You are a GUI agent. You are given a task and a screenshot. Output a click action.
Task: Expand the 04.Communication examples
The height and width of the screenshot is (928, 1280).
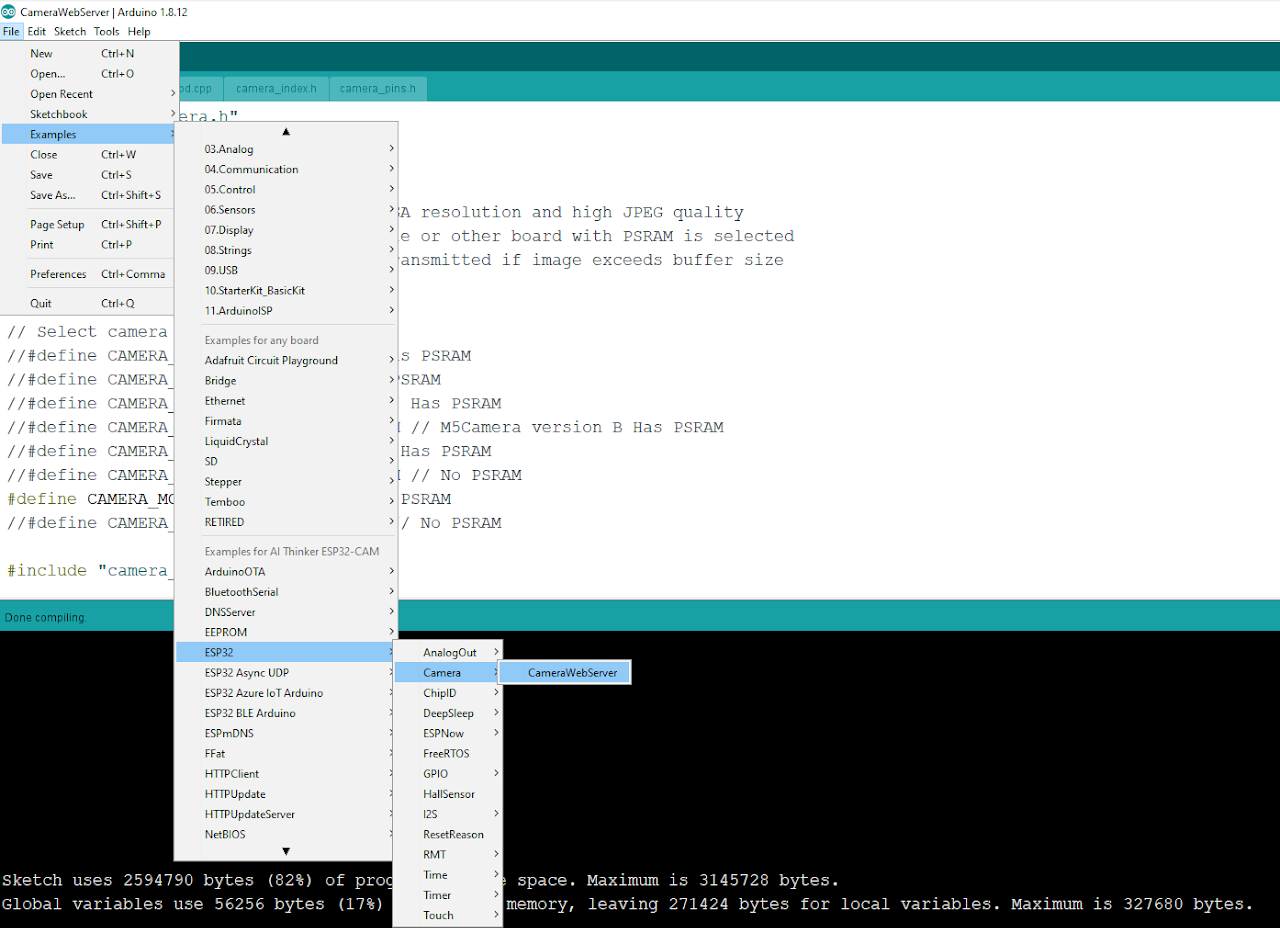point(286,169)
